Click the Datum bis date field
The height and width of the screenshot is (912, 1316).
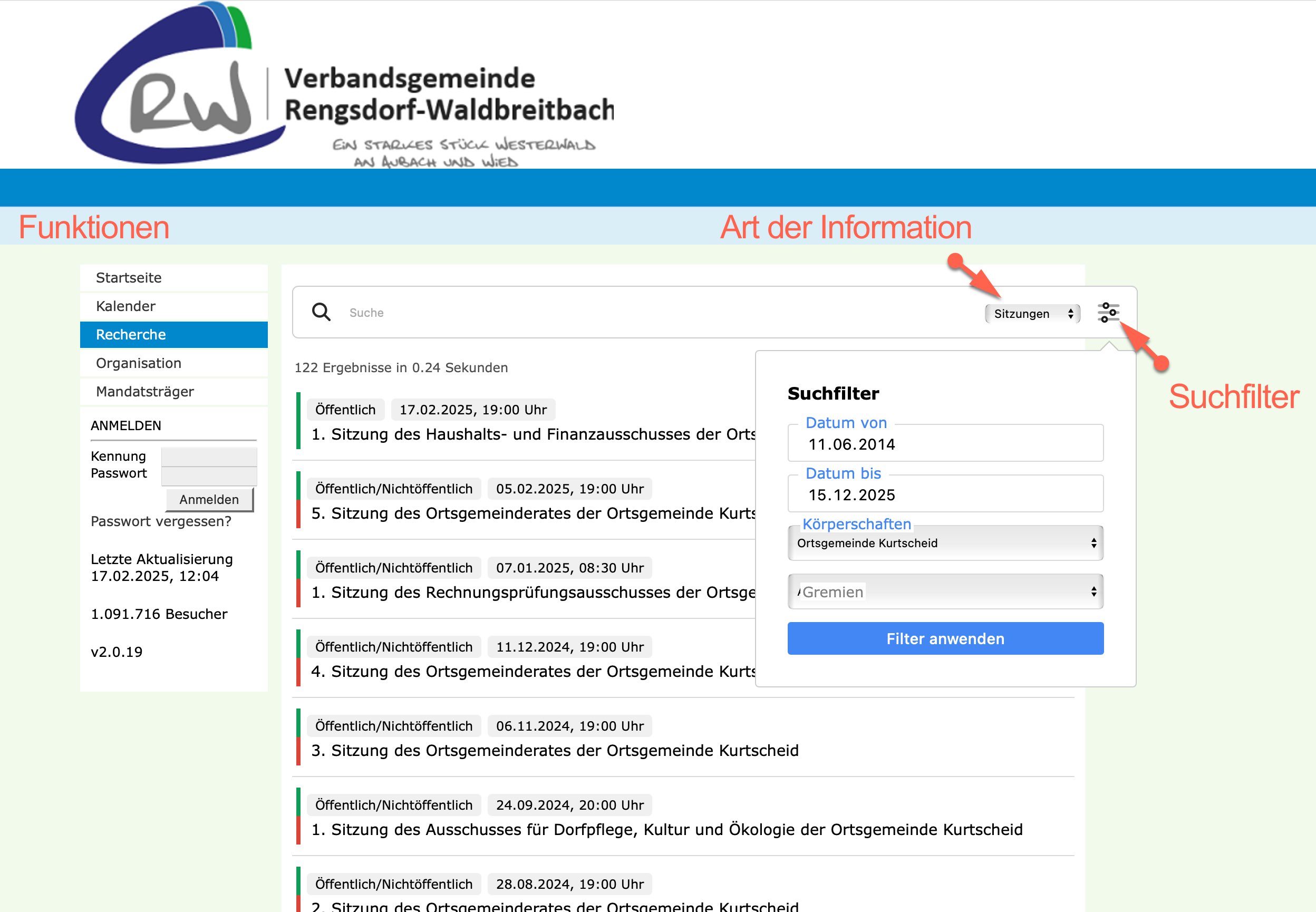pos(945,495)
